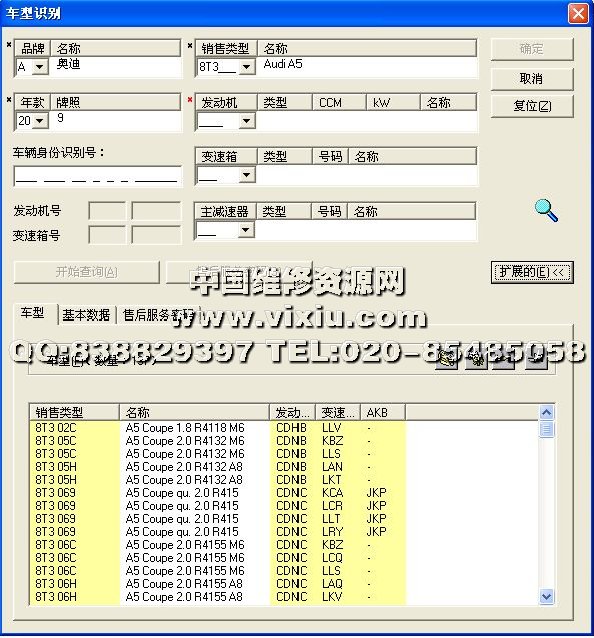594x638 pixels.
Task: Click the 取消 cancel button
Action: tap(532, 79)
